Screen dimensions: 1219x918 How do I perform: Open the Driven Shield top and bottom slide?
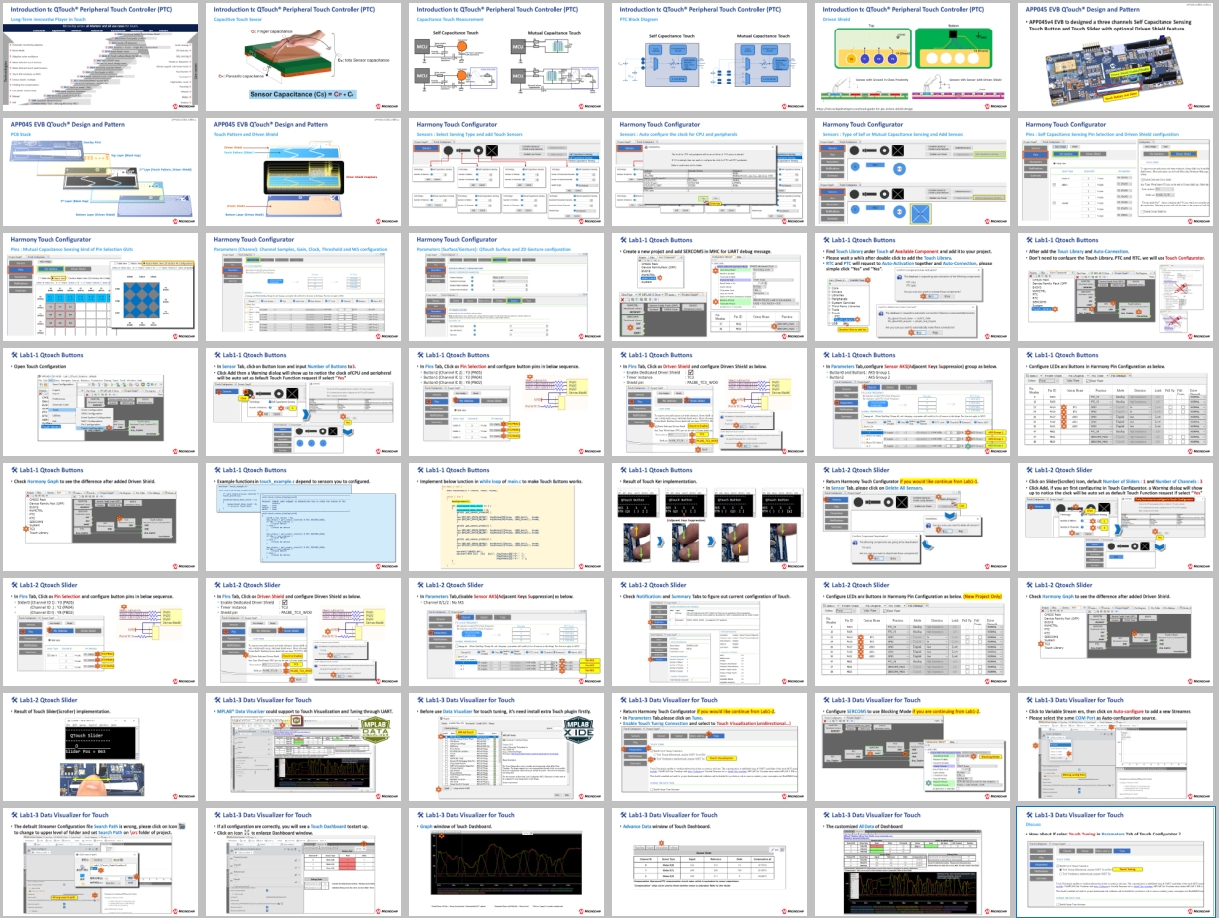click(913, 56)
